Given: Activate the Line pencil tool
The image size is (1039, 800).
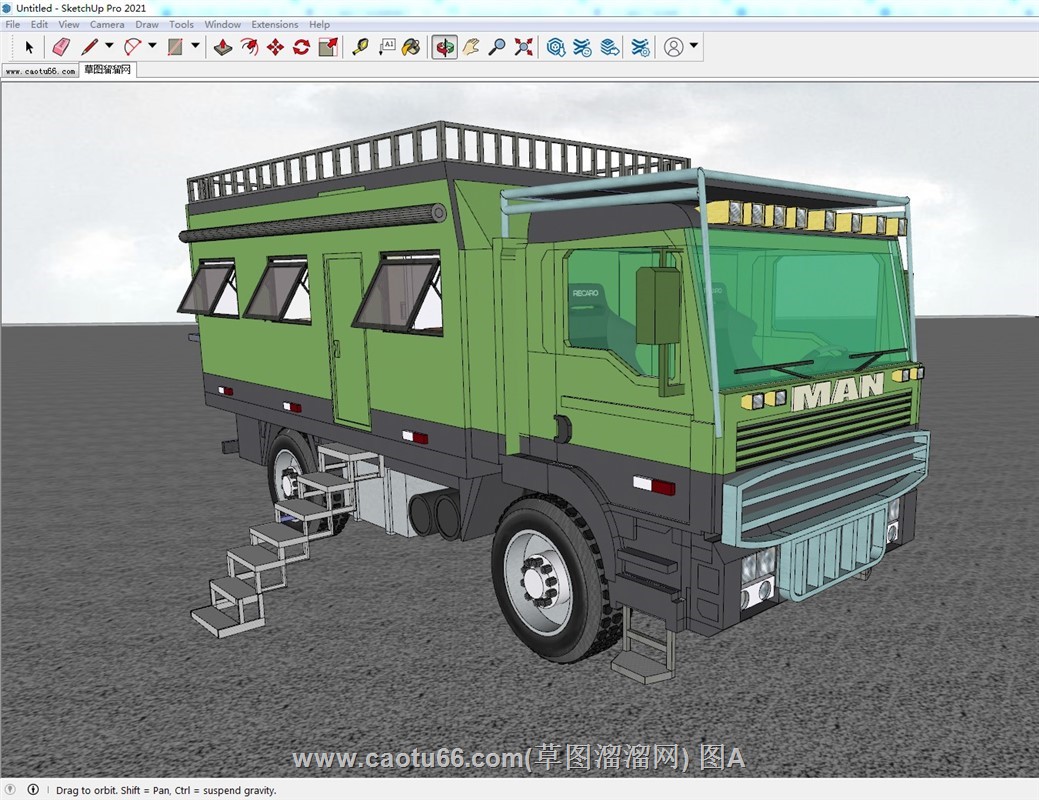Looking at the screenshot, I should pos(89,47).
